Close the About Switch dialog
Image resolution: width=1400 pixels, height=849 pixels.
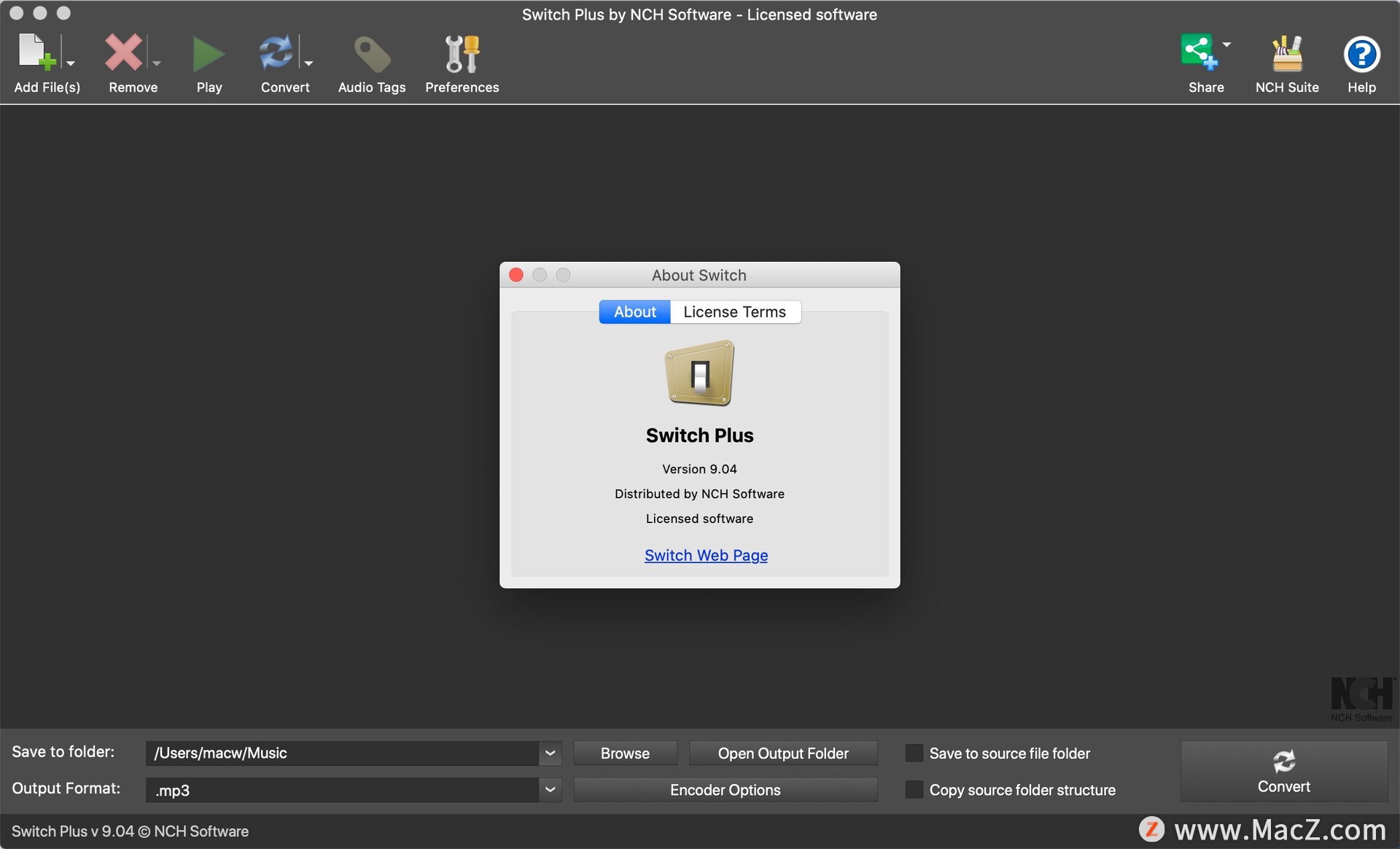pos(516,275)
